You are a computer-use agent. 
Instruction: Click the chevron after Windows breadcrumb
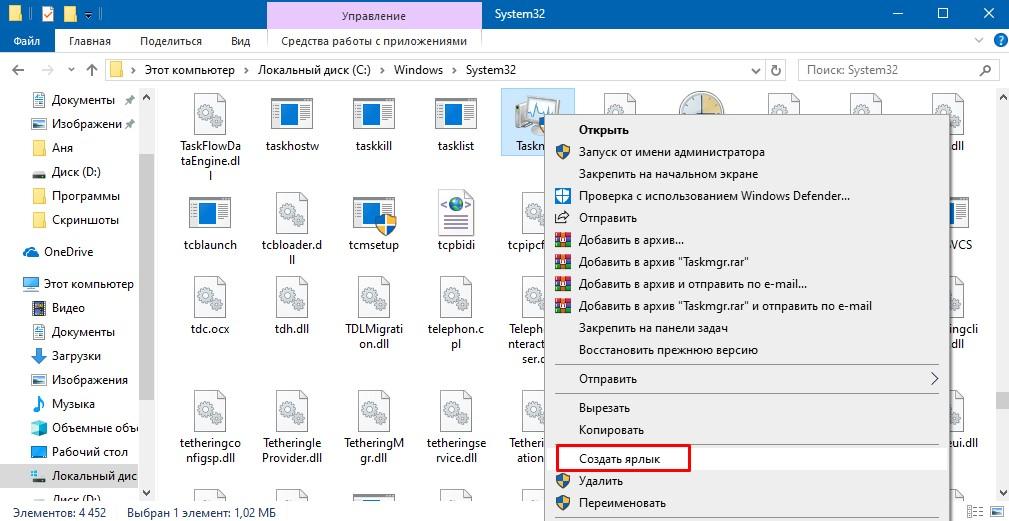[x=455, y=70]
